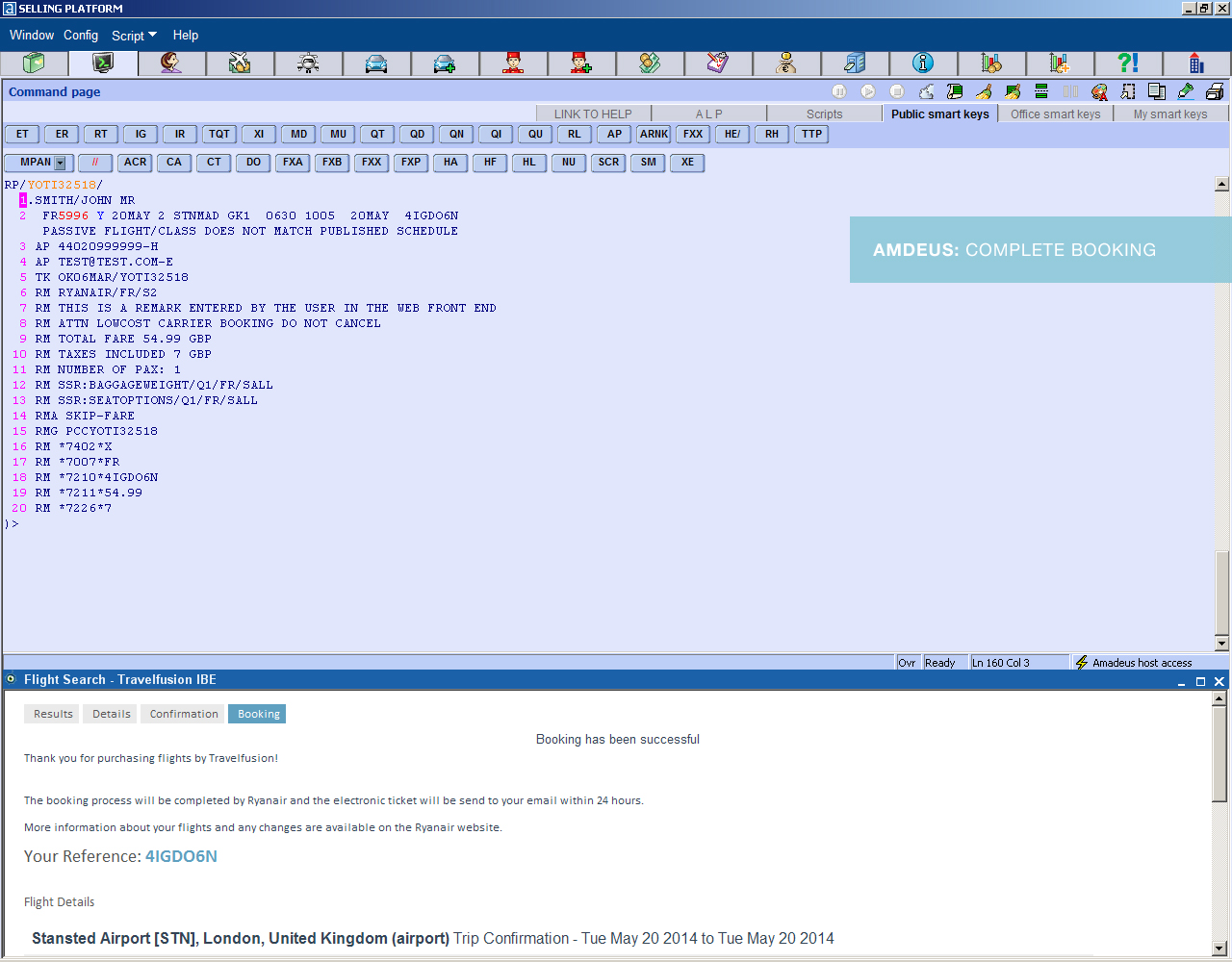1232x962 pixels.
Task: Click the print icon on Command page bar
Action: click(x=1215, y=91)
